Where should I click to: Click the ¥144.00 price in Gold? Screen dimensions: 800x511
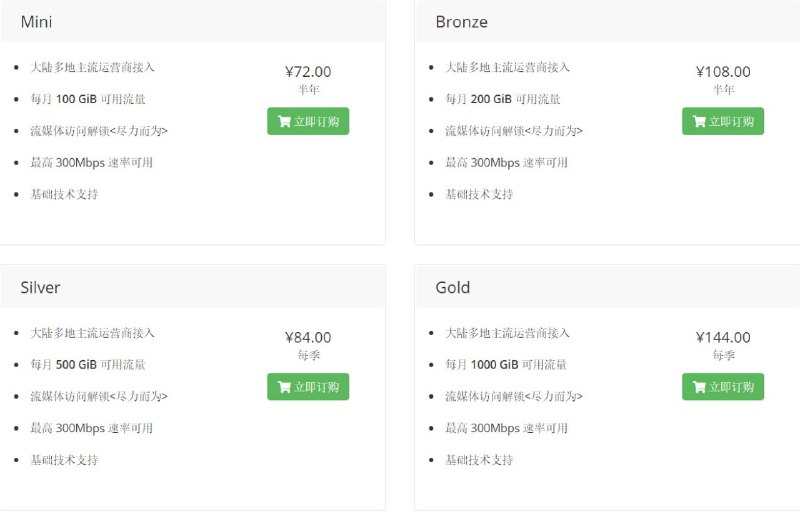[x=723, y=337]
